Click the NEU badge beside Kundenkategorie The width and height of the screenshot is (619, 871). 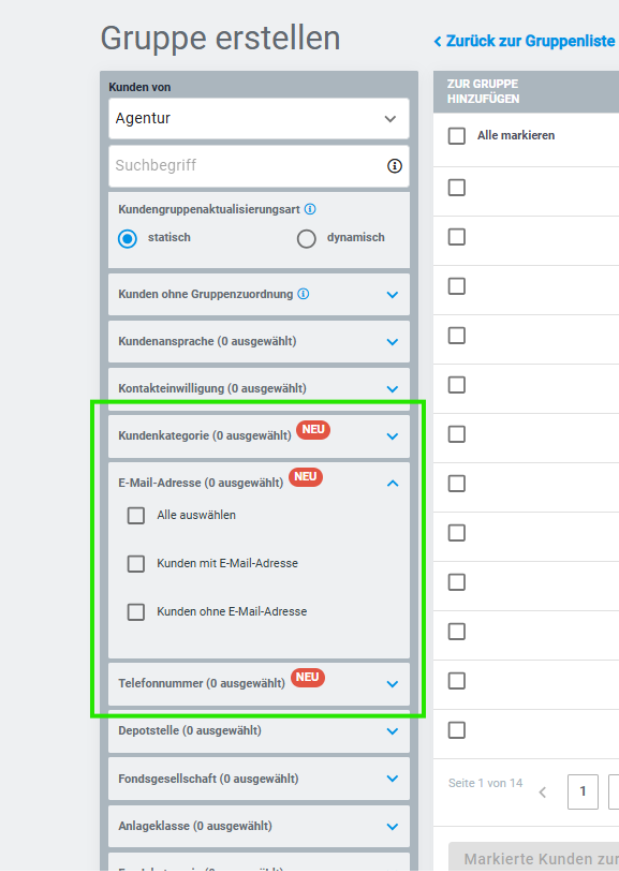click(x=312, y=431)
